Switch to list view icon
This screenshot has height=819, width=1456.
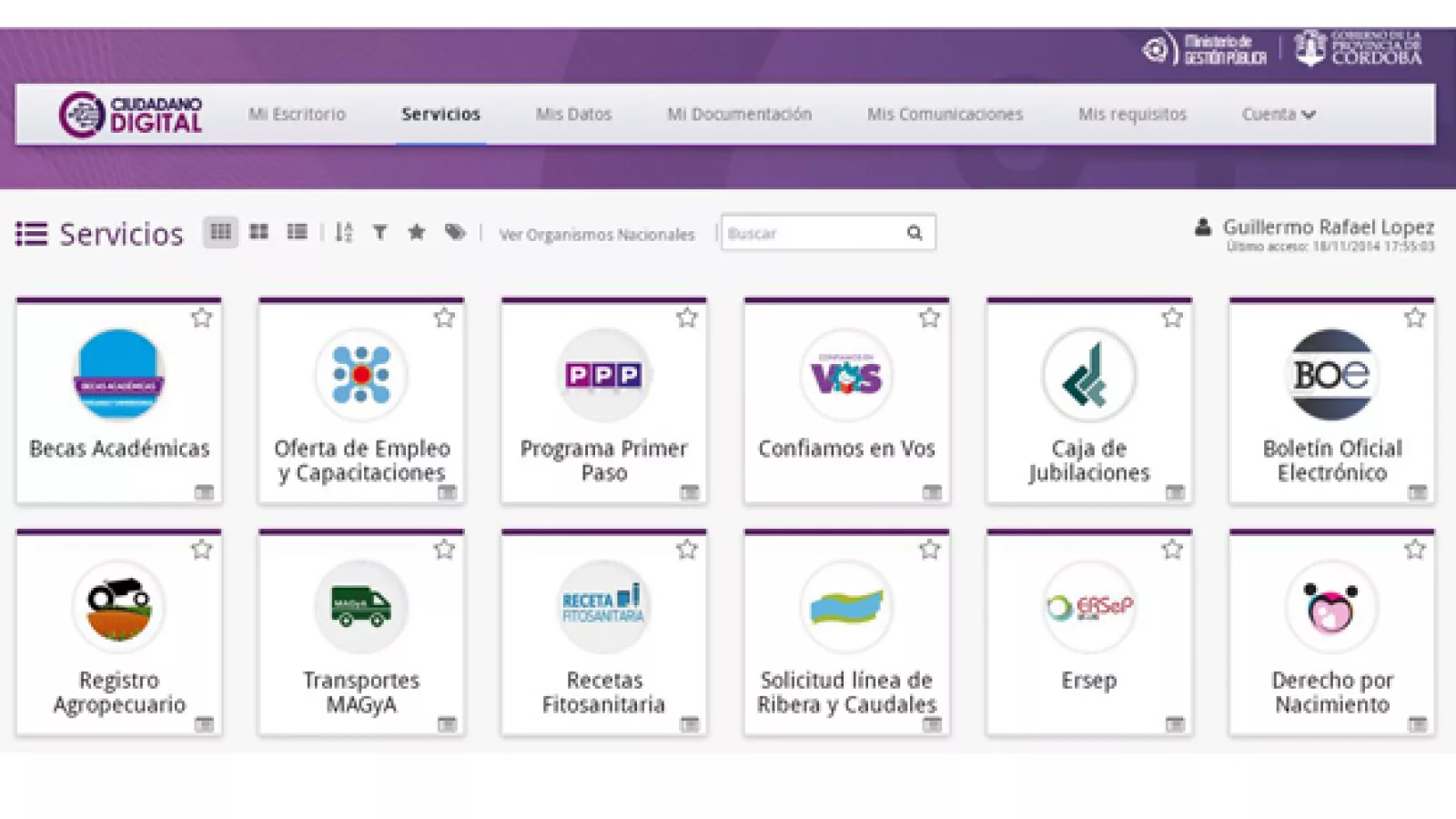click(297, 232)
